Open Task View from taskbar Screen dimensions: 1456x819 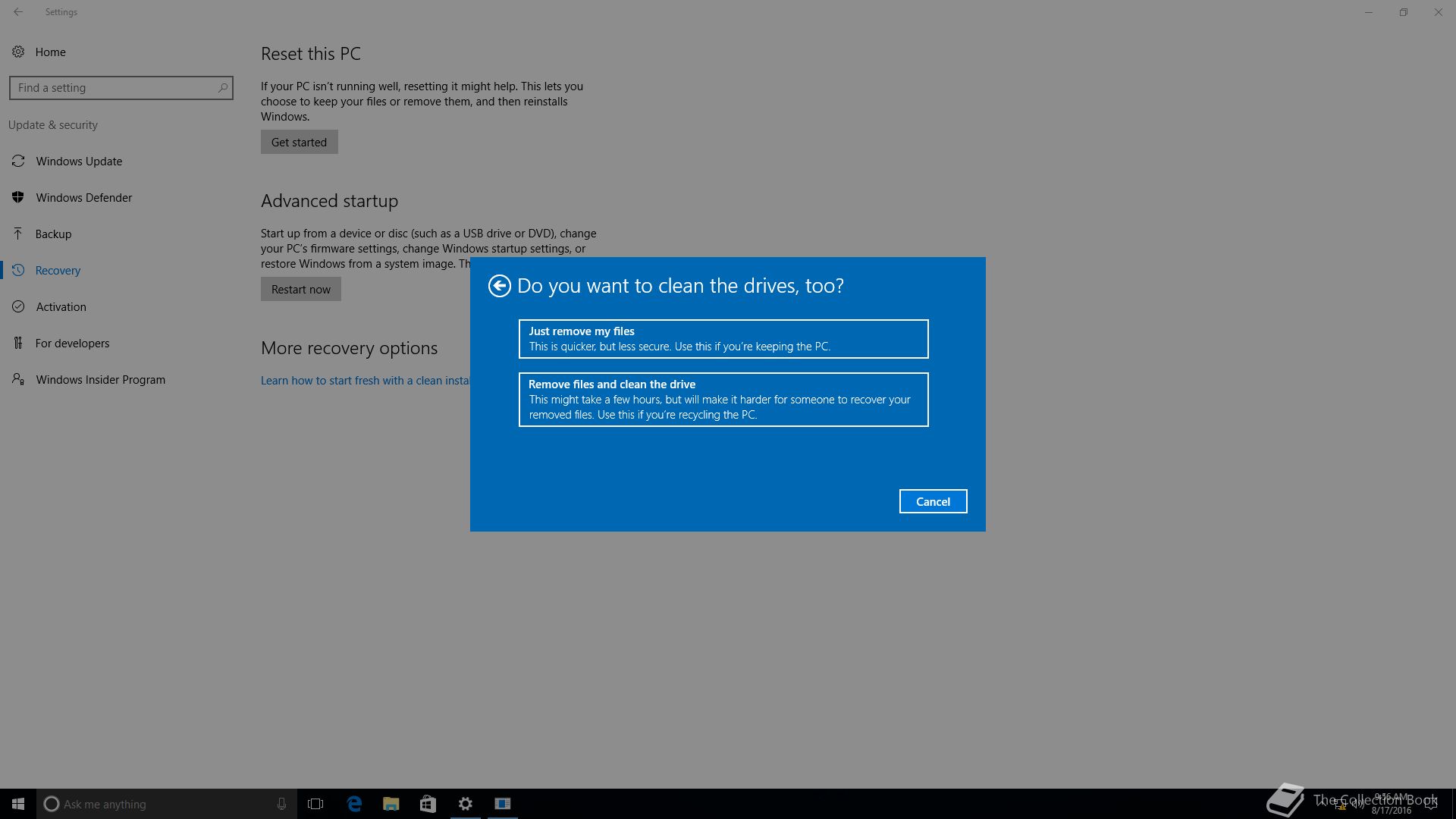pos(315,804)
